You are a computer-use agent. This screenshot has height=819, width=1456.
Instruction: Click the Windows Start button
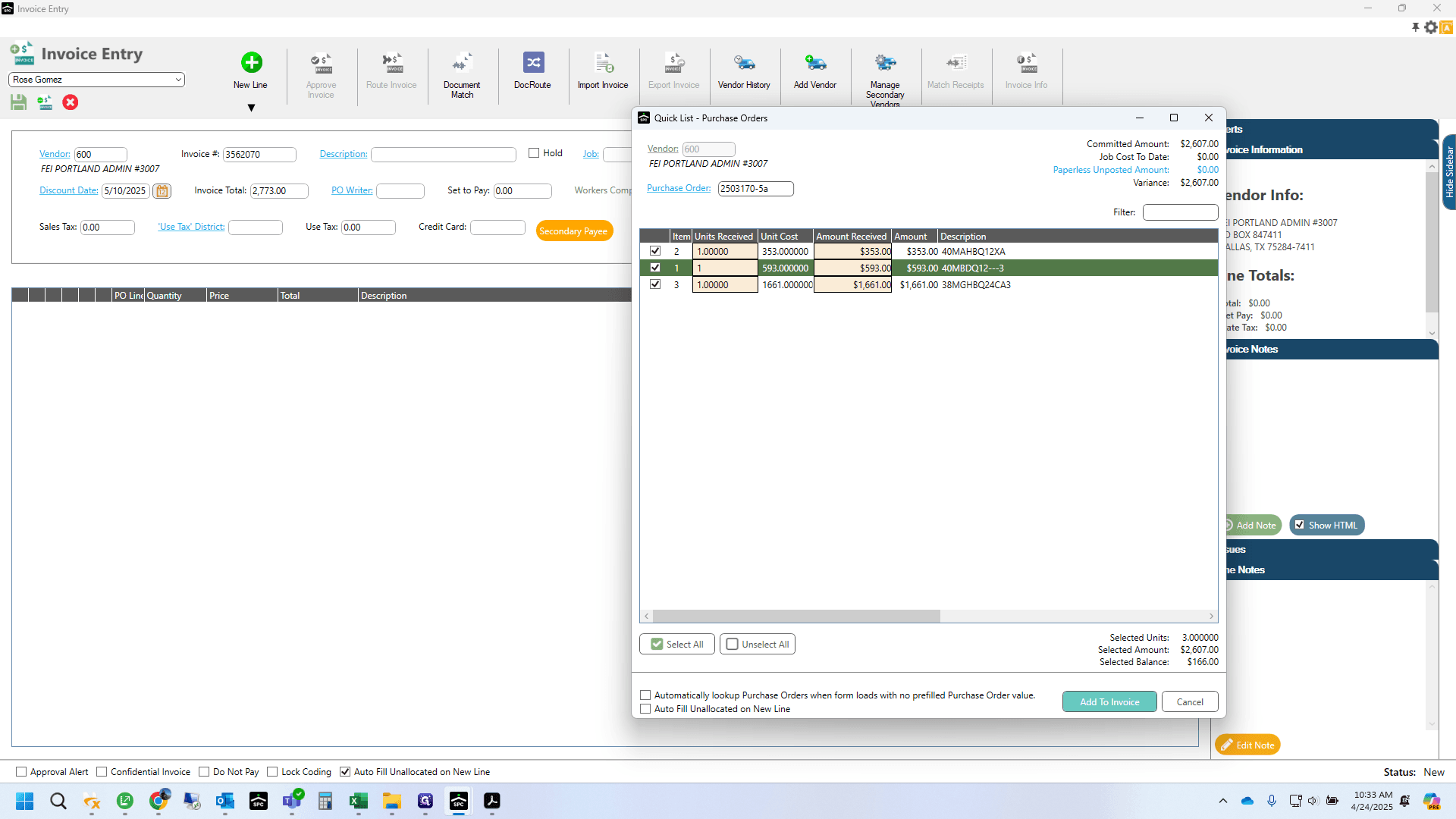click(25, 801)
